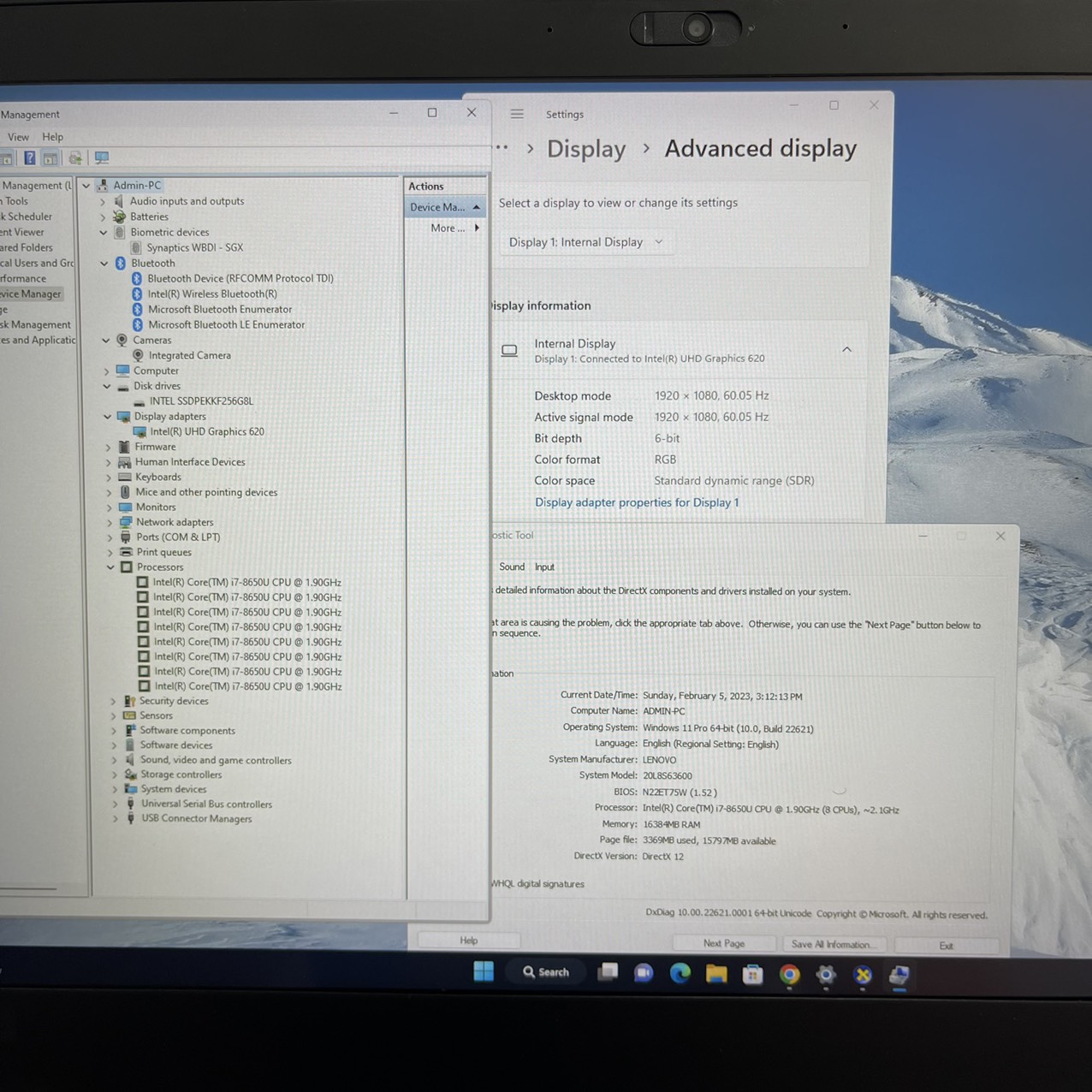This screenshot has height=1092, width=1092.
Task: Go back to Display in Settings breadcrumb
Action: tap(586, 149)
